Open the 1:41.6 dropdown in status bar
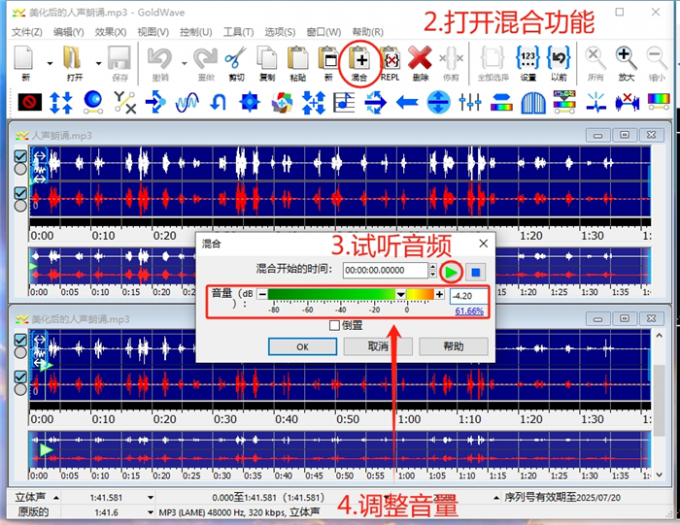The width and height of the screenshot is (680, 525). point(150,512)
